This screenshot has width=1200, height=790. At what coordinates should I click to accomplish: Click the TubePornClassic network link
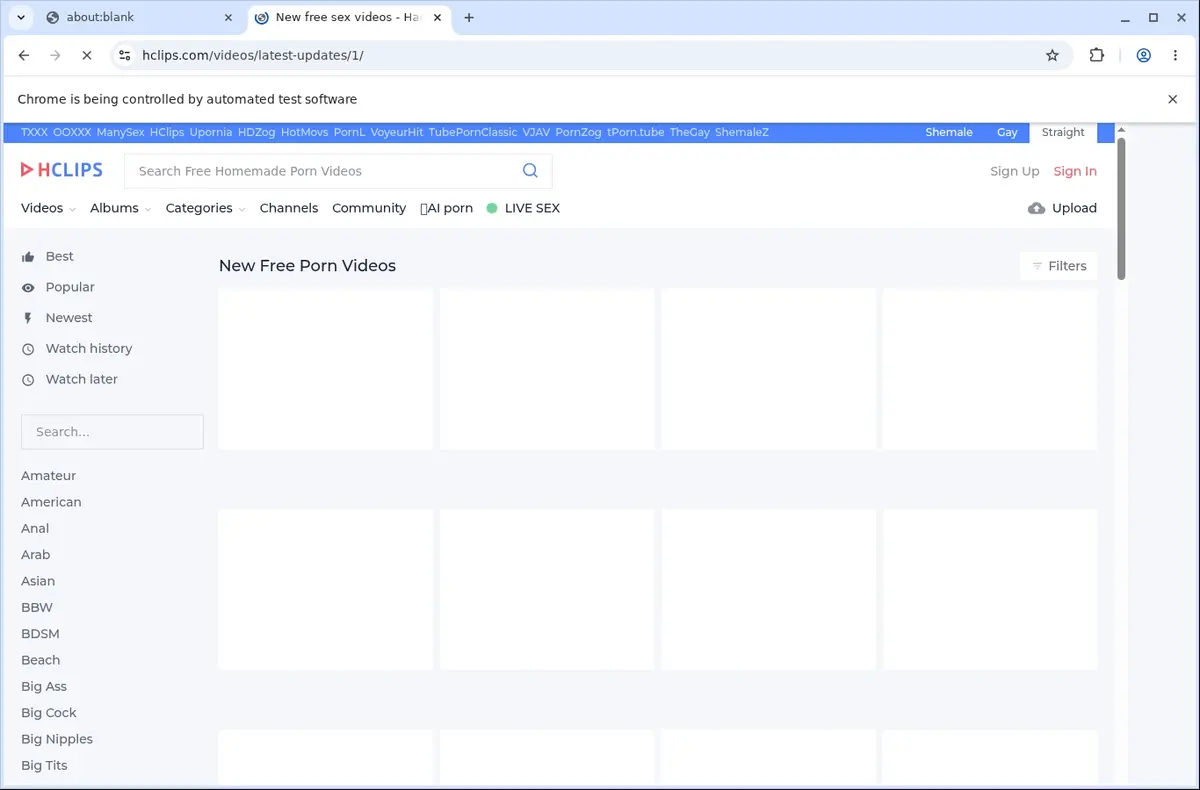473,132
